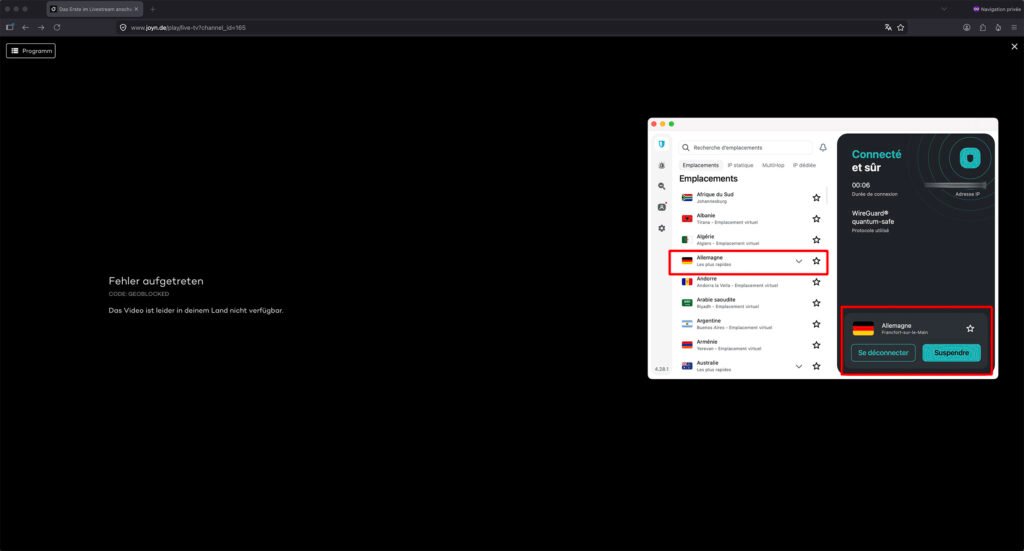Click the WireGuard quantum-safe protocol text
The image size is (1024, 551).
pos(872,217)
